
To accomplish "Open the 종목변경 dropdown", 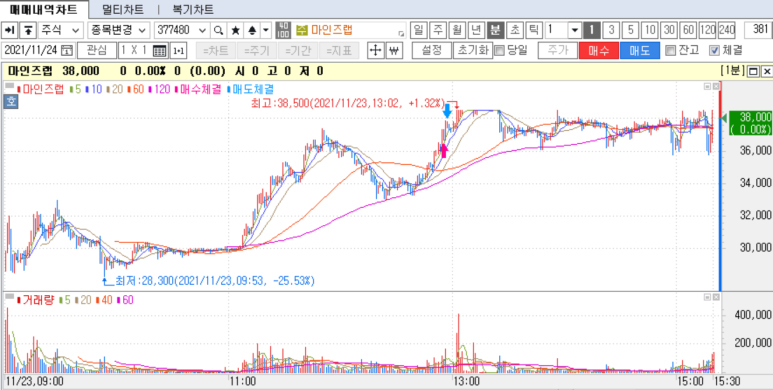I will pos(118,30).
